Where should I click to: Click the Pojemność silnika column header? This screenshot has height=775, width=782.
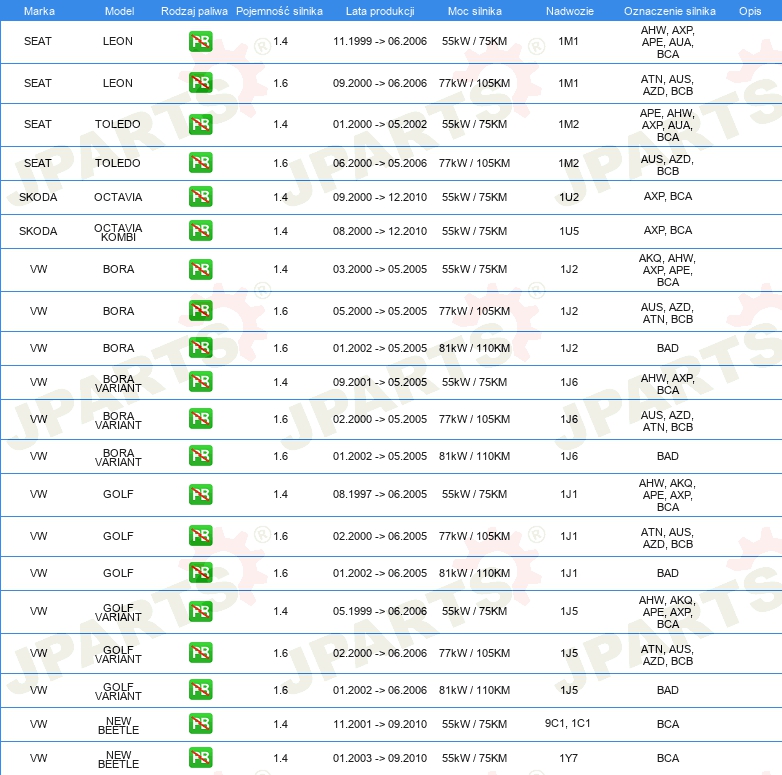pyautogui.click(x=279, y=11)
